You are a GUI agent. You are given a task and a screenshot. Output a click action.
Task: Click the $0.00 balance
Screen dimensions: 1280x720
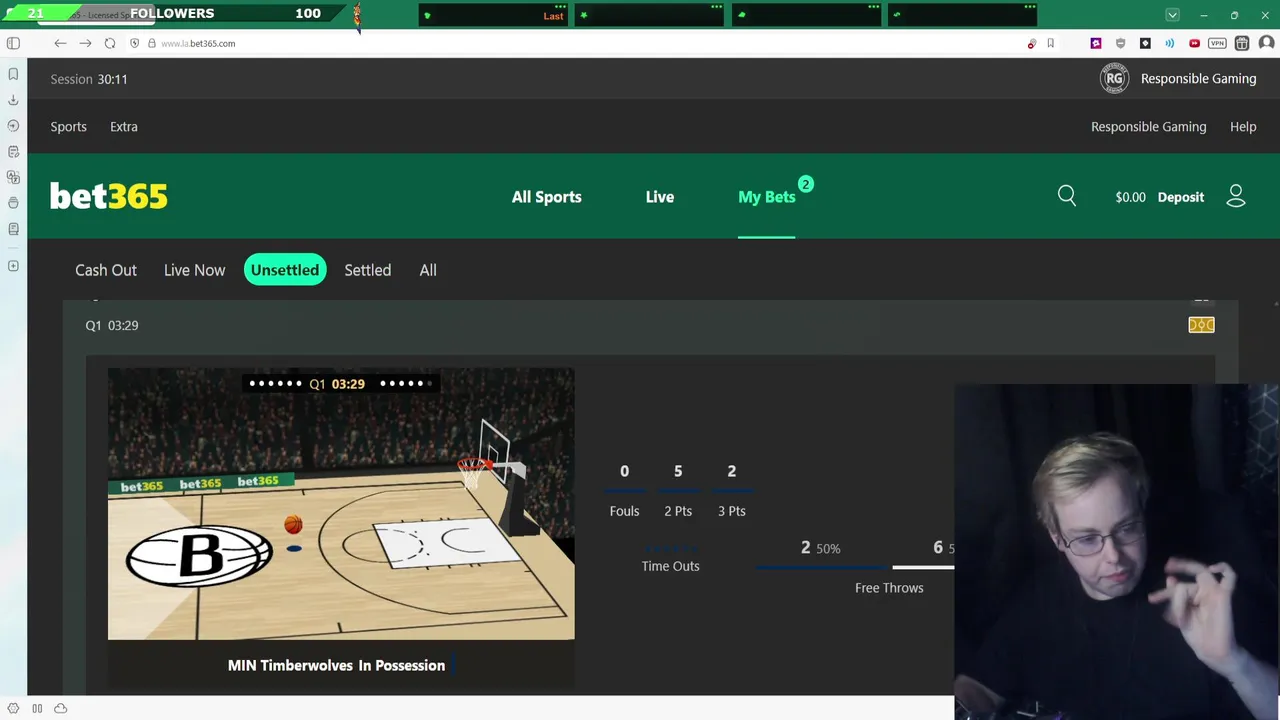tap(1130, 197)
